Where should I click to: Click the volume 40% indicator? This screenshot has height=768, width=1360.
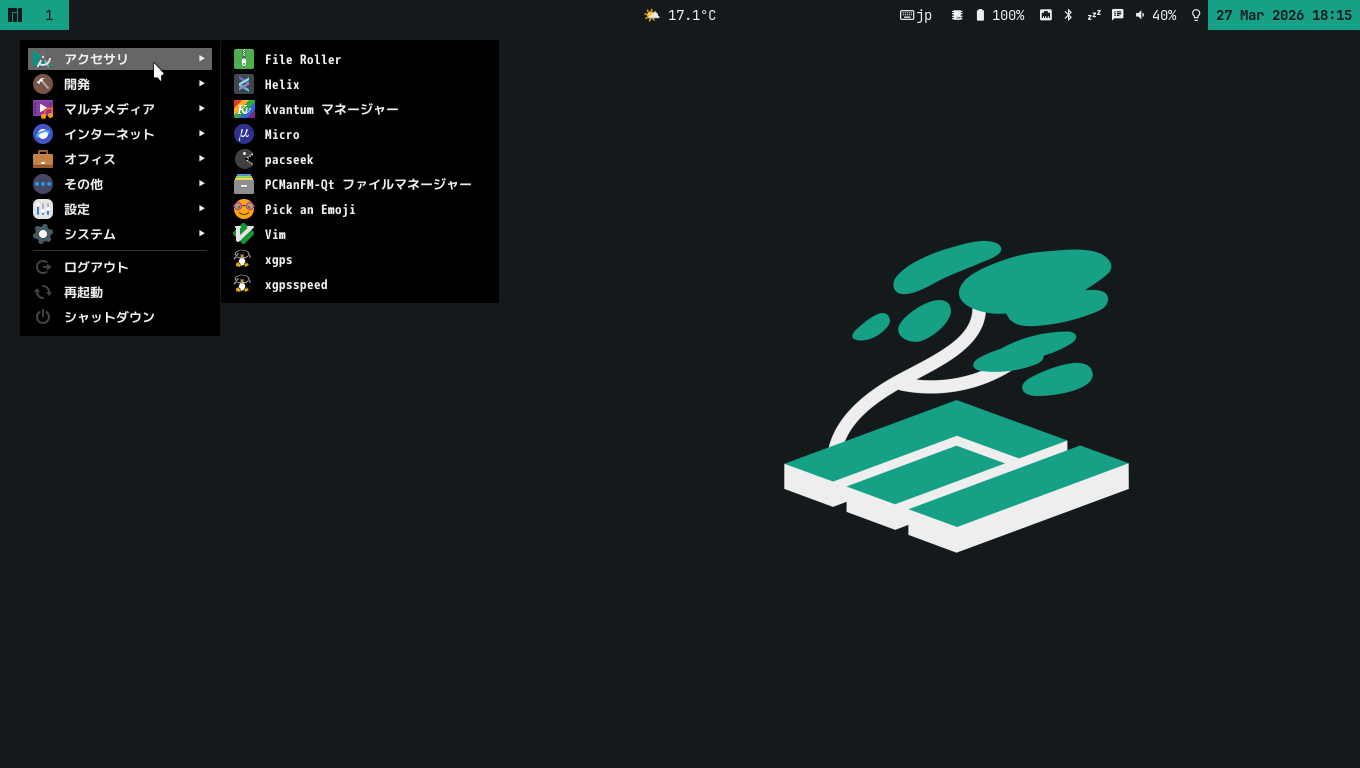click(x=1155, y=15)
